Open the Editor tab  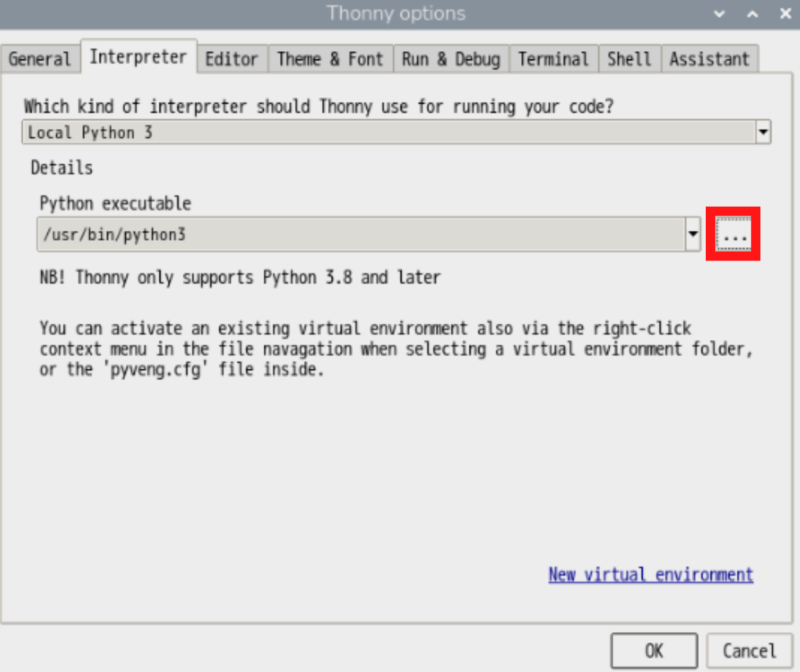tap(231, 59)
